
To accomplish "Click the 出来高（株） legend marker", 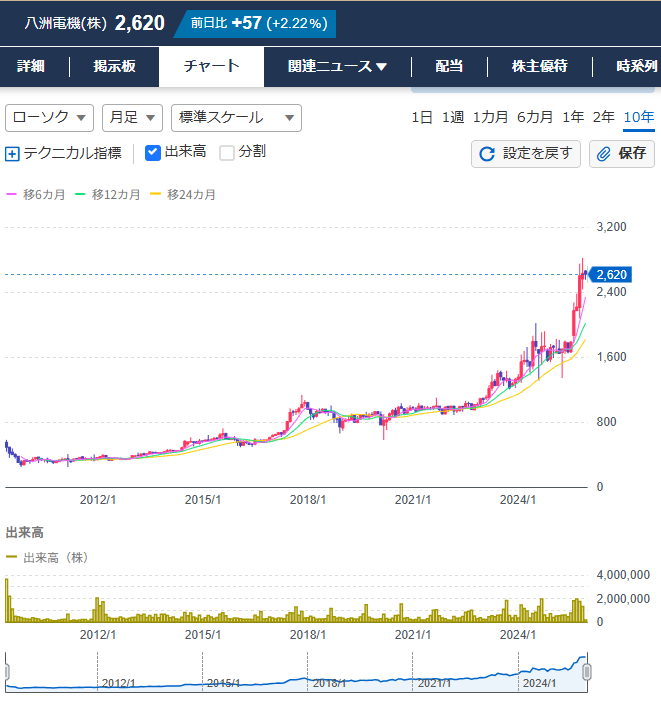I will click(x=12, y=558).
